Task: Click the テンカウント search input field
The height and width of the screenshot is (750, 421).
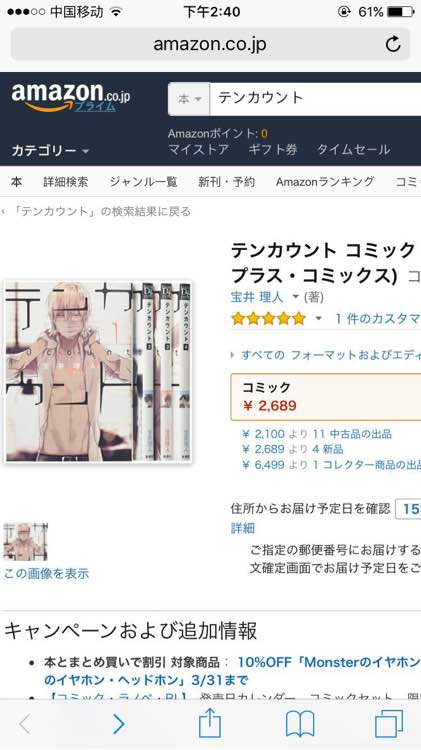Action: [316, 99]
